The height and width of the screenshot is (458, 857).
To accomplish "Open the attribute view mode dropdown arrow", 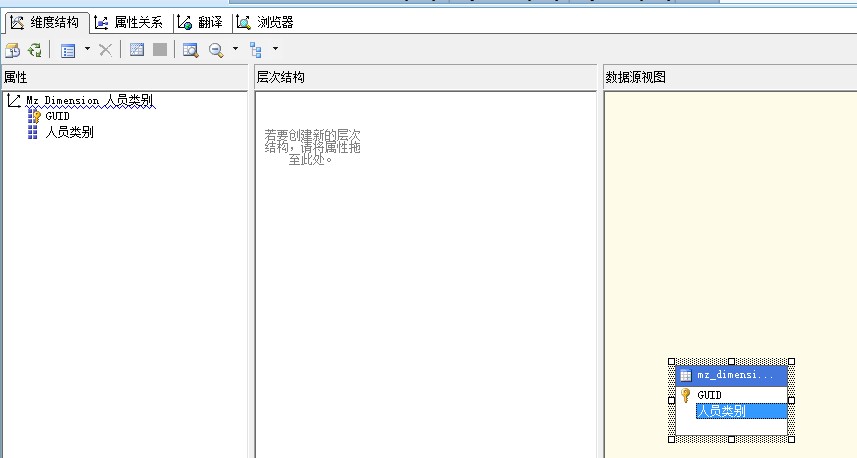I will click(87, 49).
